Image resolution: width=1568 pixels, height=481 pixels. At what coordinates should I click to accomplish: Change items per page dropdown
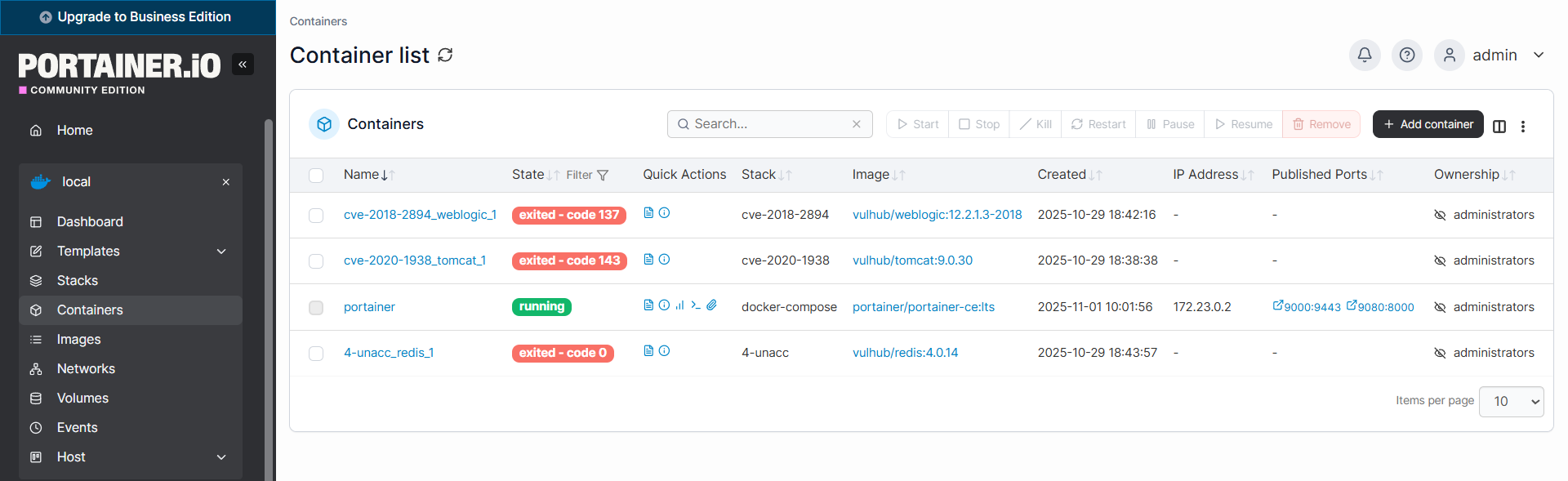tap(1512, 401)
